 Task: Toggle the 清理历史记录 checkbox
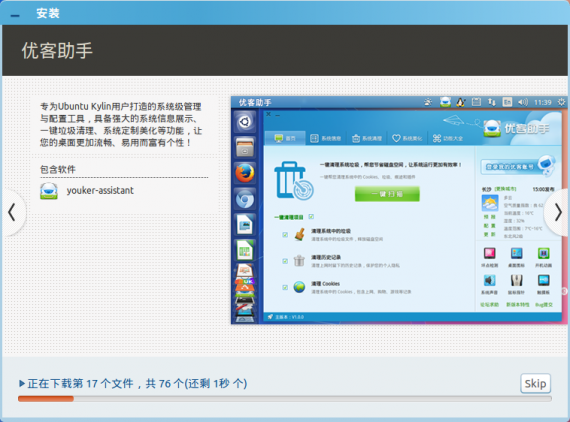tap(285, 261)
